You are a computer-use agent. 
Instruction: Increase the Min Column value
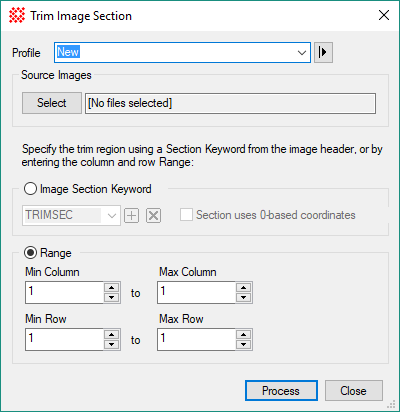click(x=111, y=288)
